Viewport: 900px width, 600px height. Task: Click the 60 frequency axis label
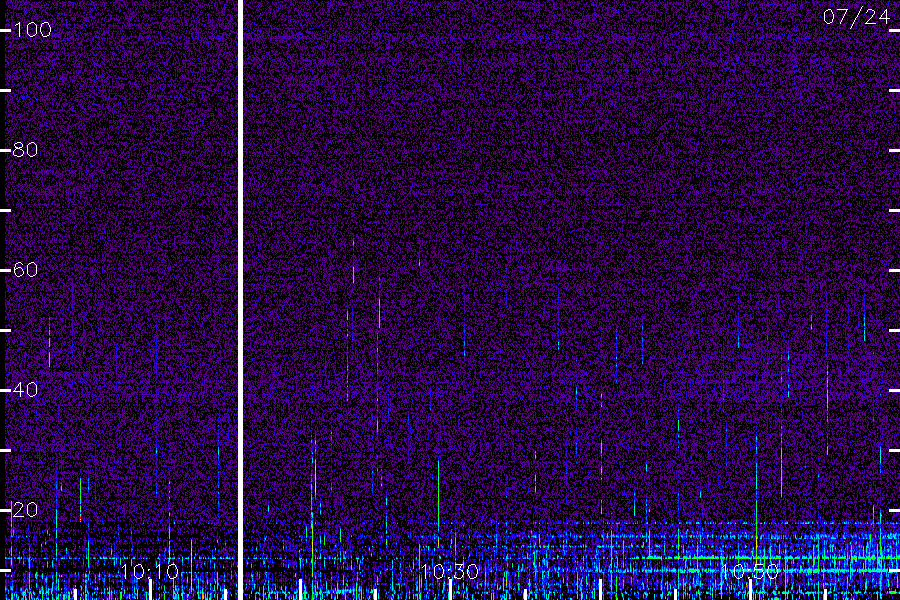[25, 270]
